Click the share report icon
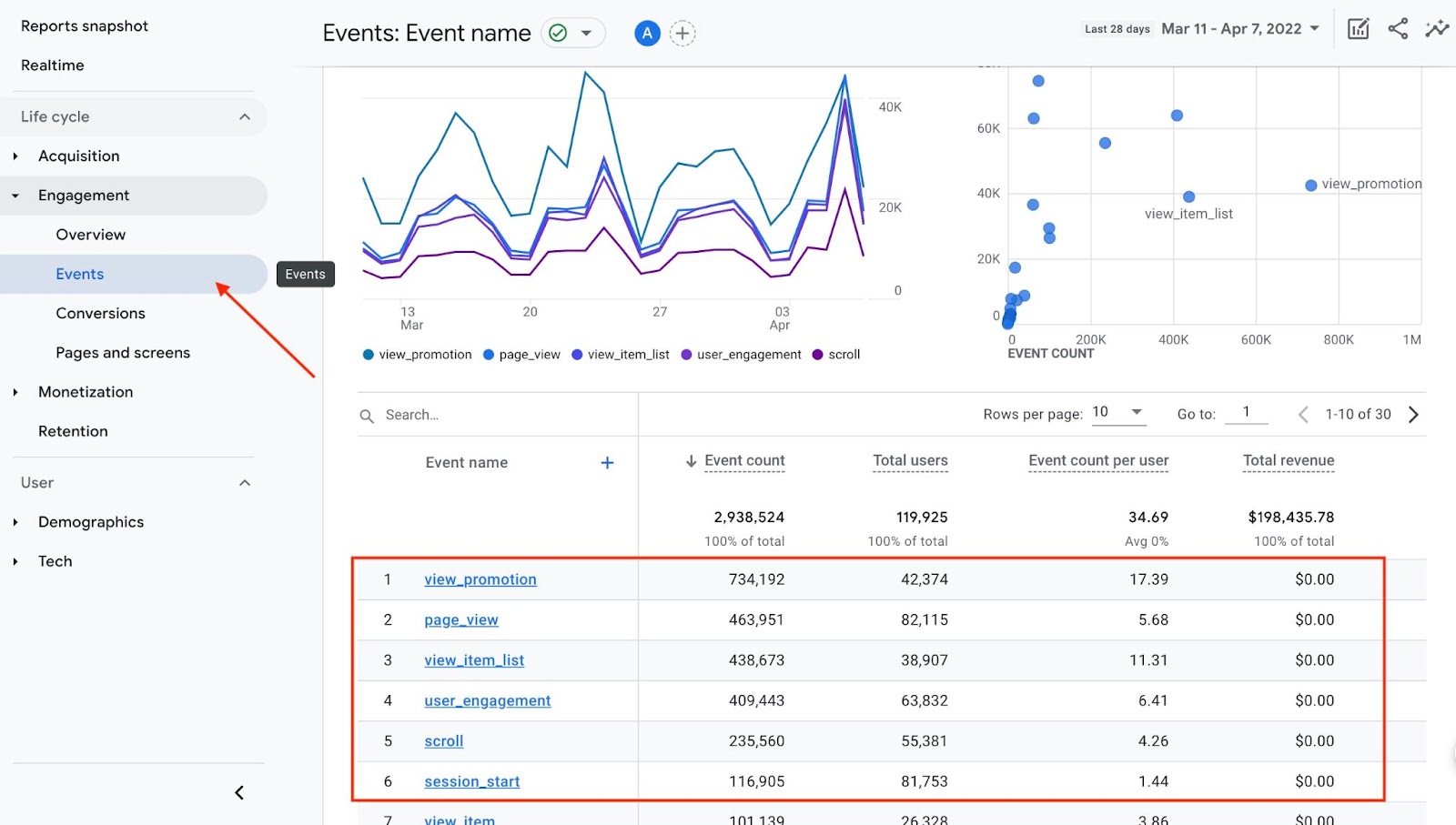Screen dimensions: 1456x825 tap(1398, 29)
